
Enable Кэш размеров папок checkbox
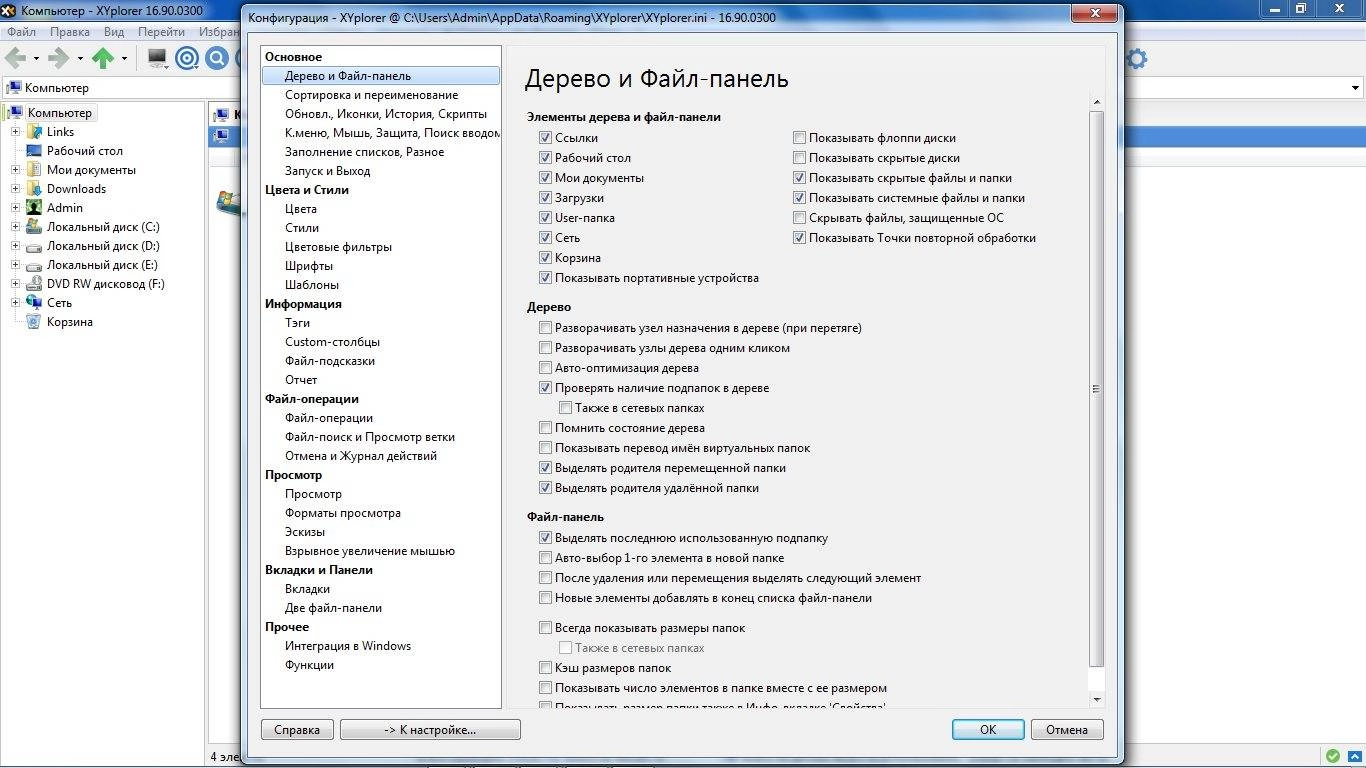545,668
